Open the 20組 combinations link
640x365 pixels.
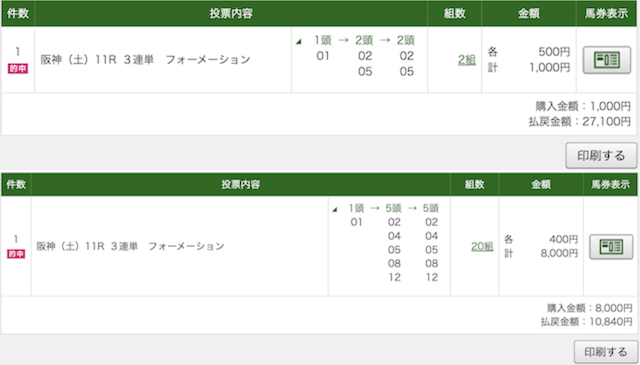(482, 247)
